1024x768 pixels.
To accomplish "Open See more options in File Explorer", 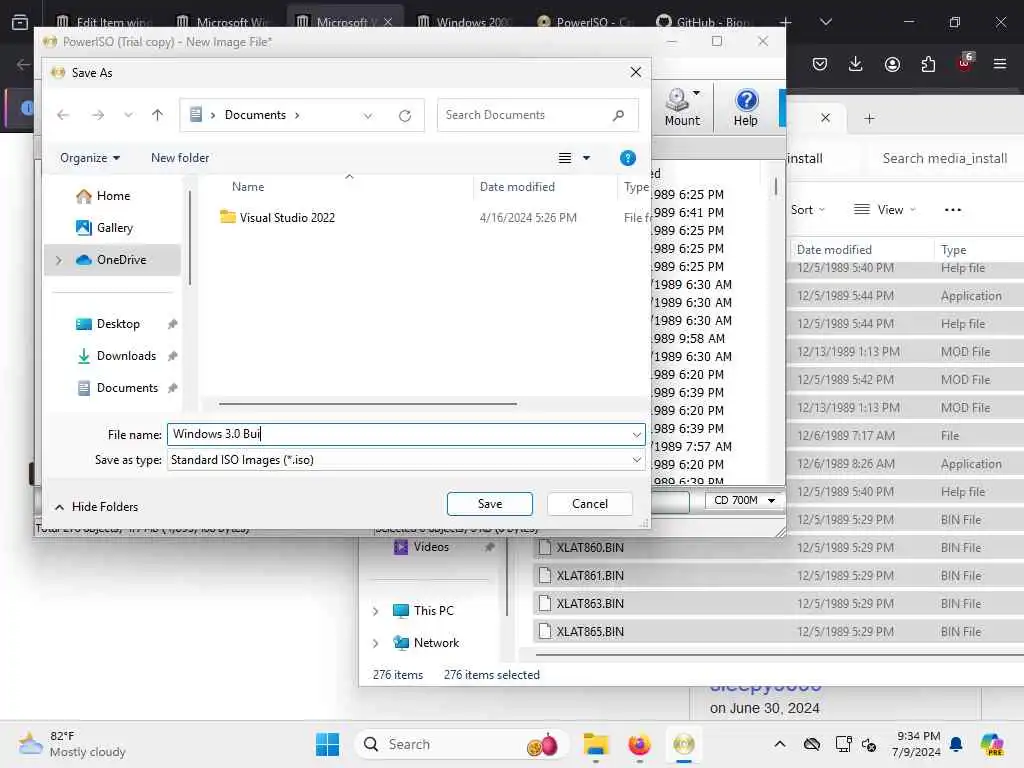I will point(953,210).
